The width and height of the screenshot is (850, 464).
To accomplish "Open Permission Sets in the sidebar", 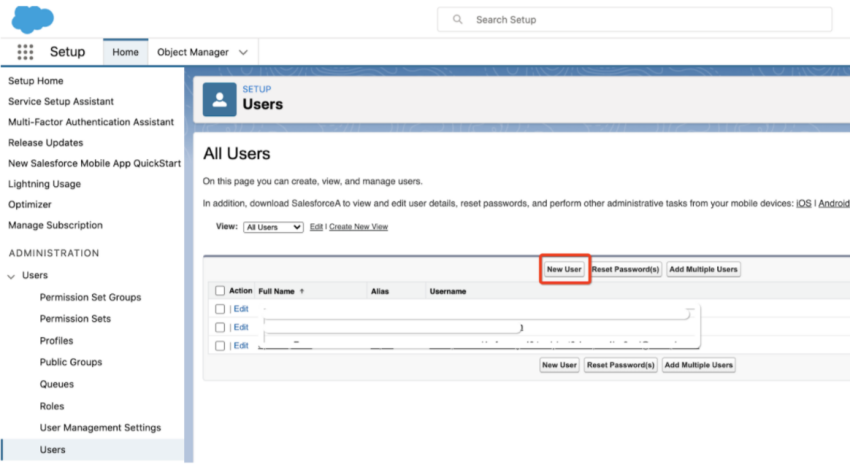I will [75, 319].
